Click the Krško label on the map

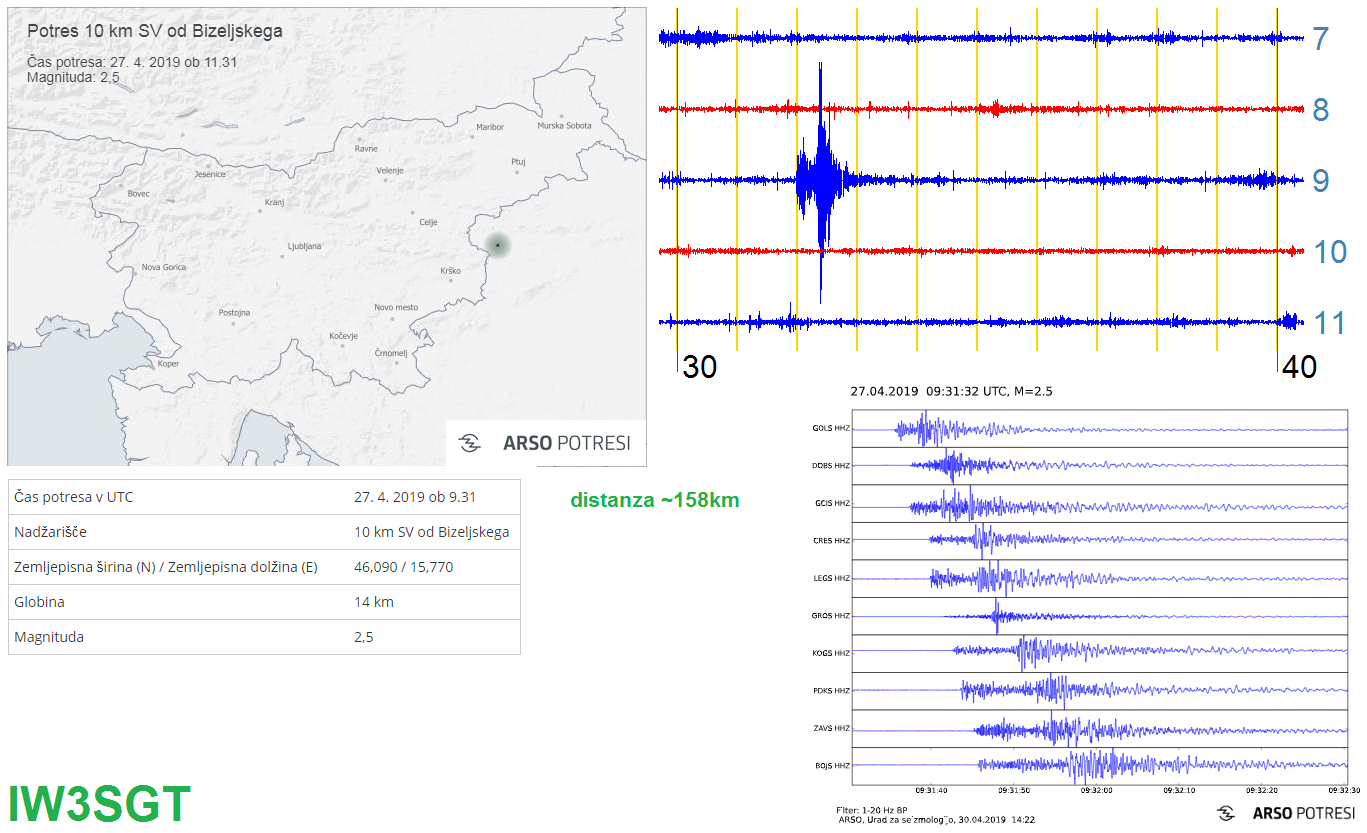tap(450, 271)
